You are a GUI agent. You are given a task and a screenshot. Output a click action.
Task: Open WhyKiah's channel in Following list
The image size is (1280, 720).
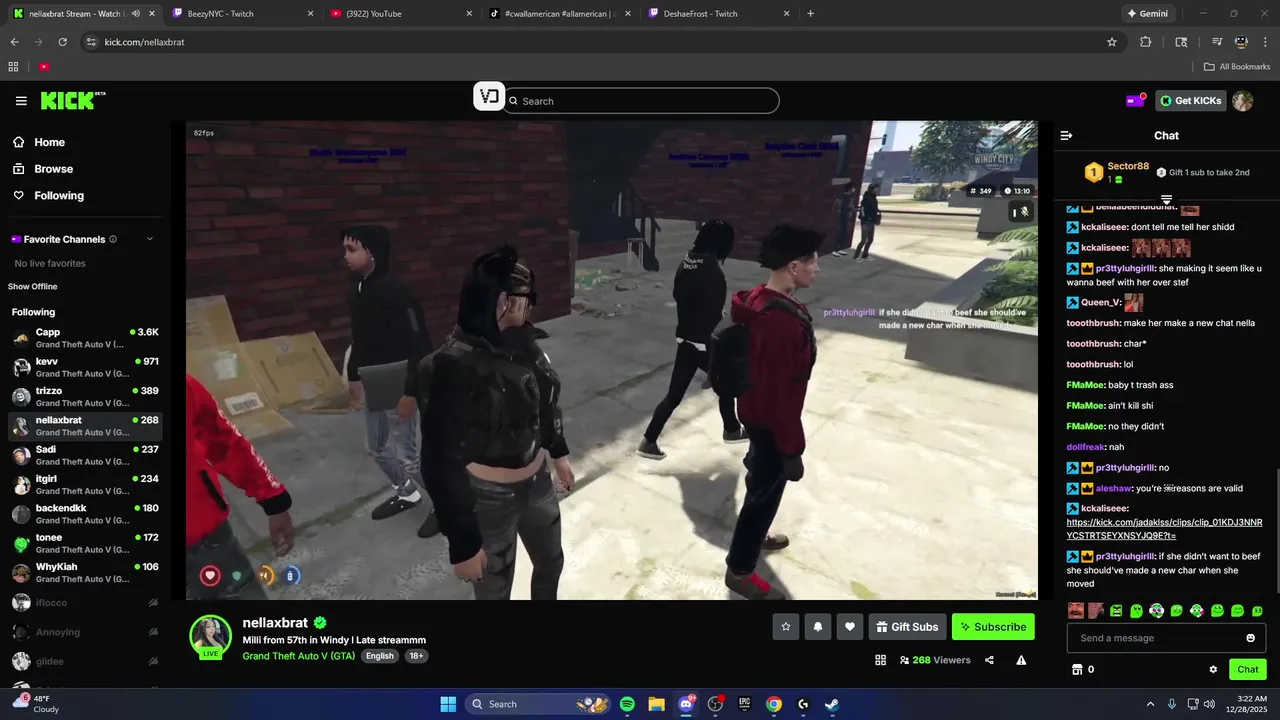pos(84,573)
